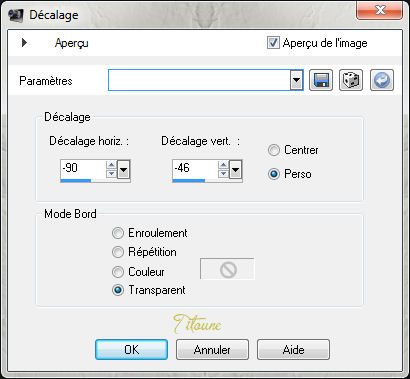This screenshot has height=379, width=410.
Task: Click the Décalage horiz. field showing -90
Action: pos(83,168)
